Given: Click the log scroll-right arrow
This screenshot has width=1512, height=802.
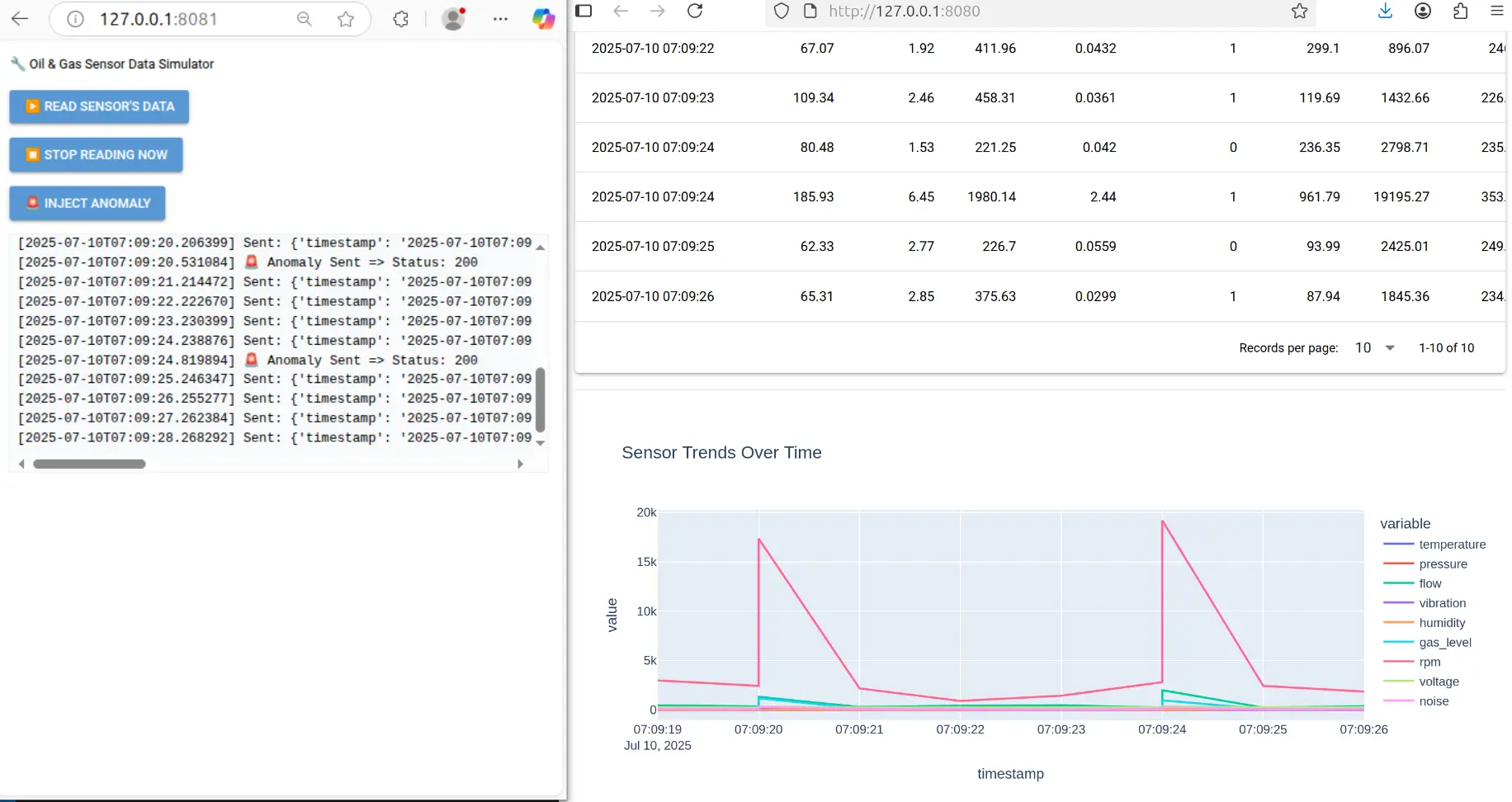Looking at the screenshot, I should pos(520,464).
